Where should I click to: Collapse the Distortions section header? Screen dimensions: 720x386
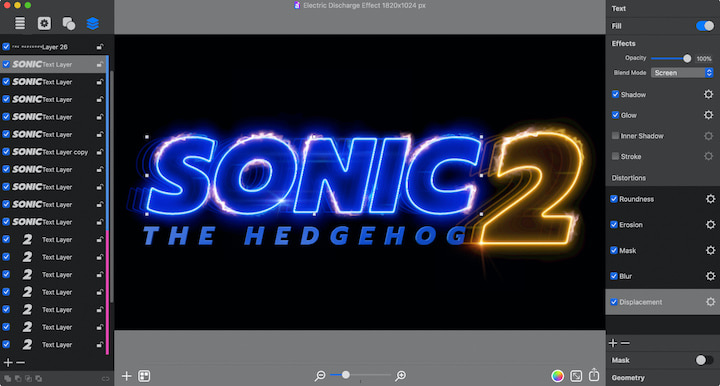tap(629, 178)
